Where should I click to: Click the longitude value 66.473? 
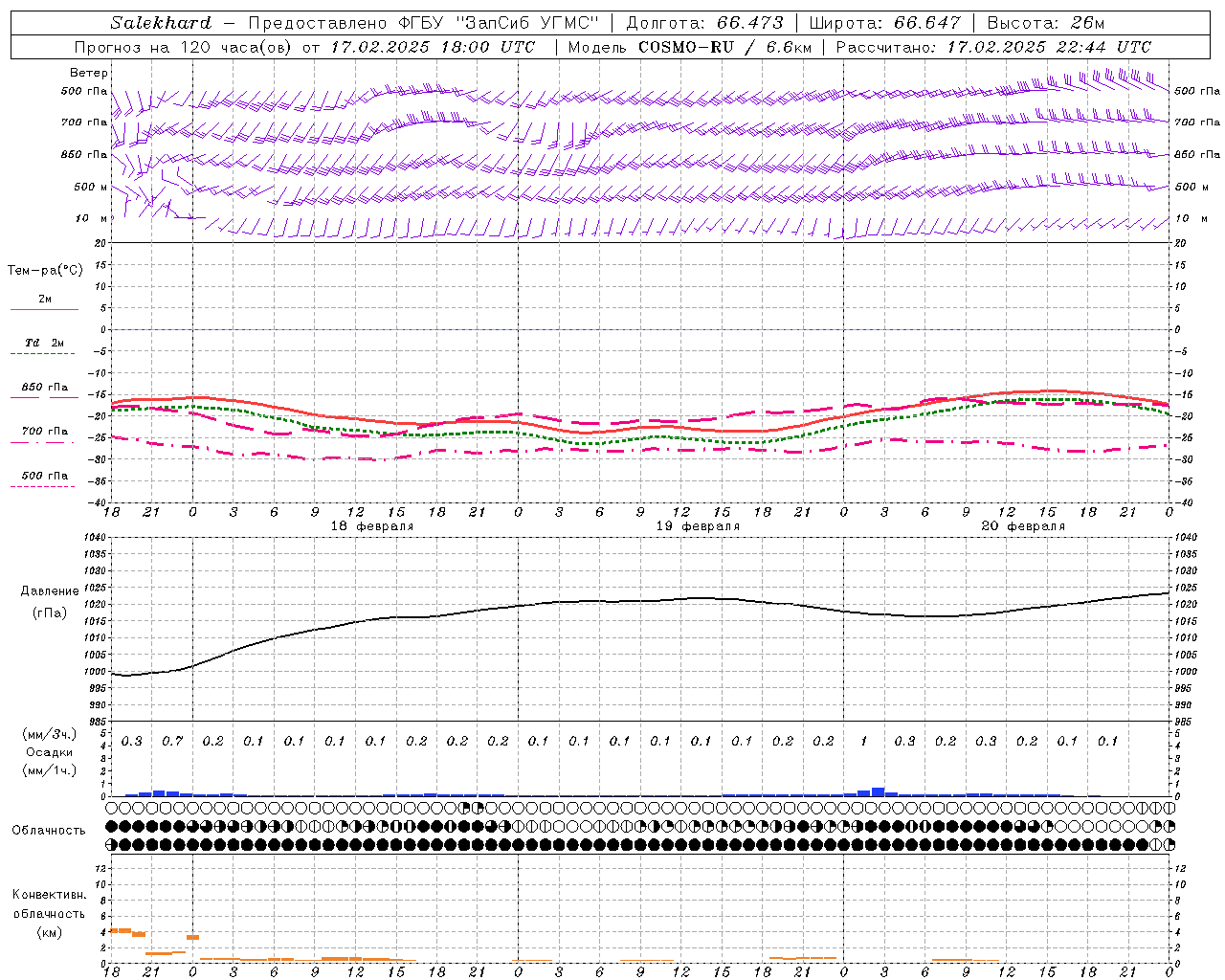tap(750, 23)
